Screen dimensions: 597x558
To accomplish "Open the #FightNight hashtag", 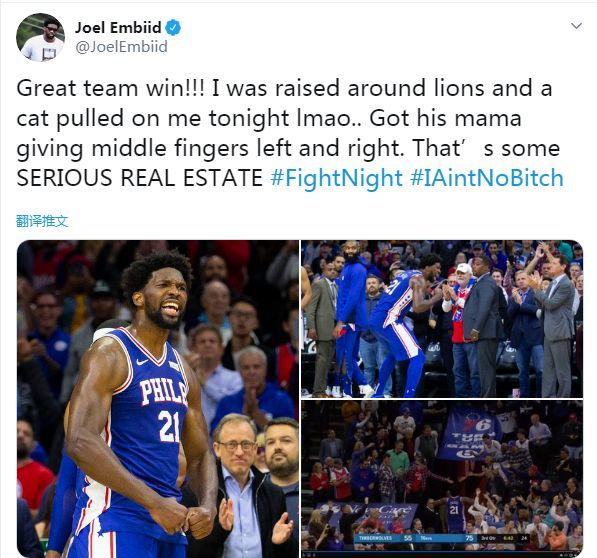I will [336, 178].
